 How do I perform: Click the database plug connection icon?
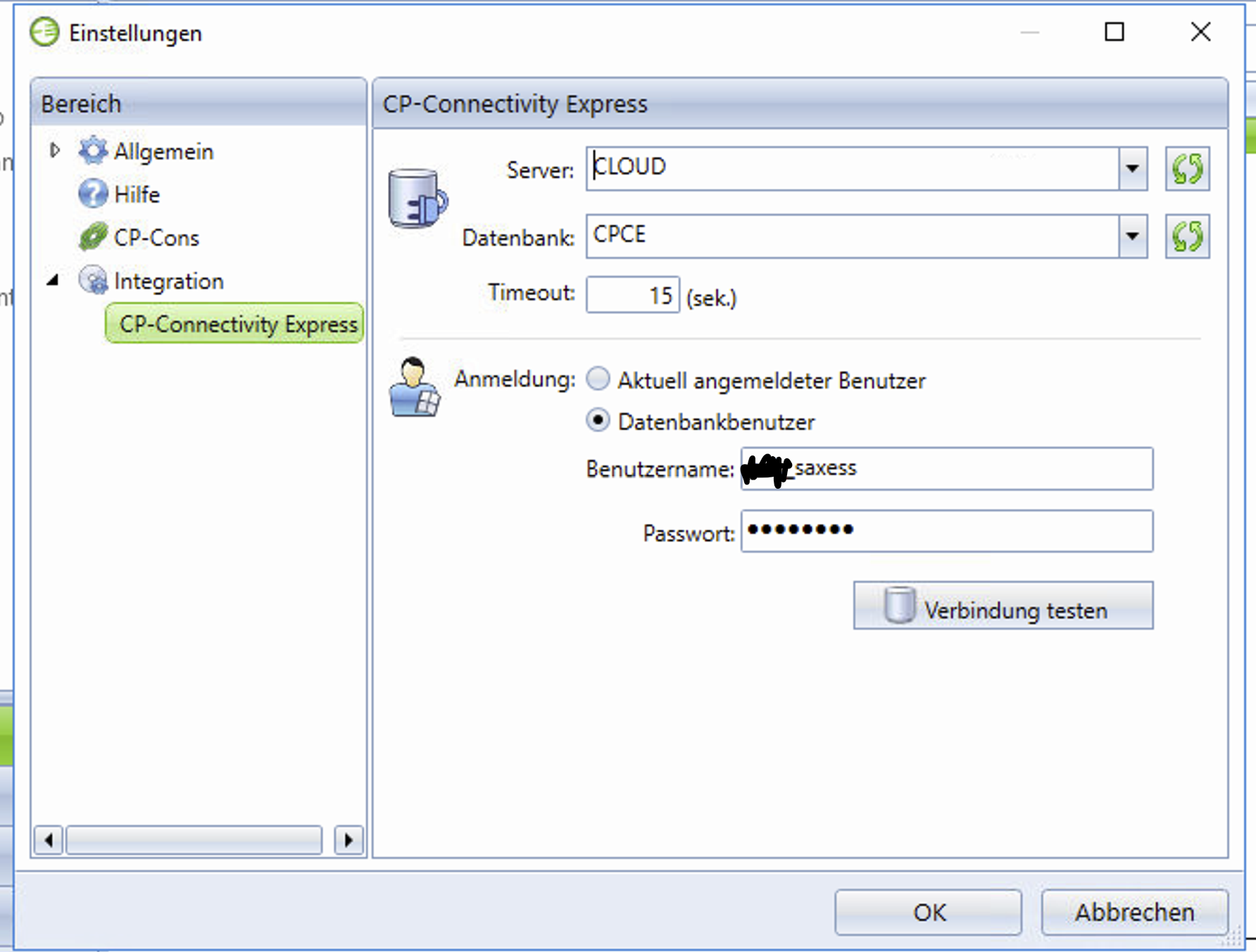417,199
